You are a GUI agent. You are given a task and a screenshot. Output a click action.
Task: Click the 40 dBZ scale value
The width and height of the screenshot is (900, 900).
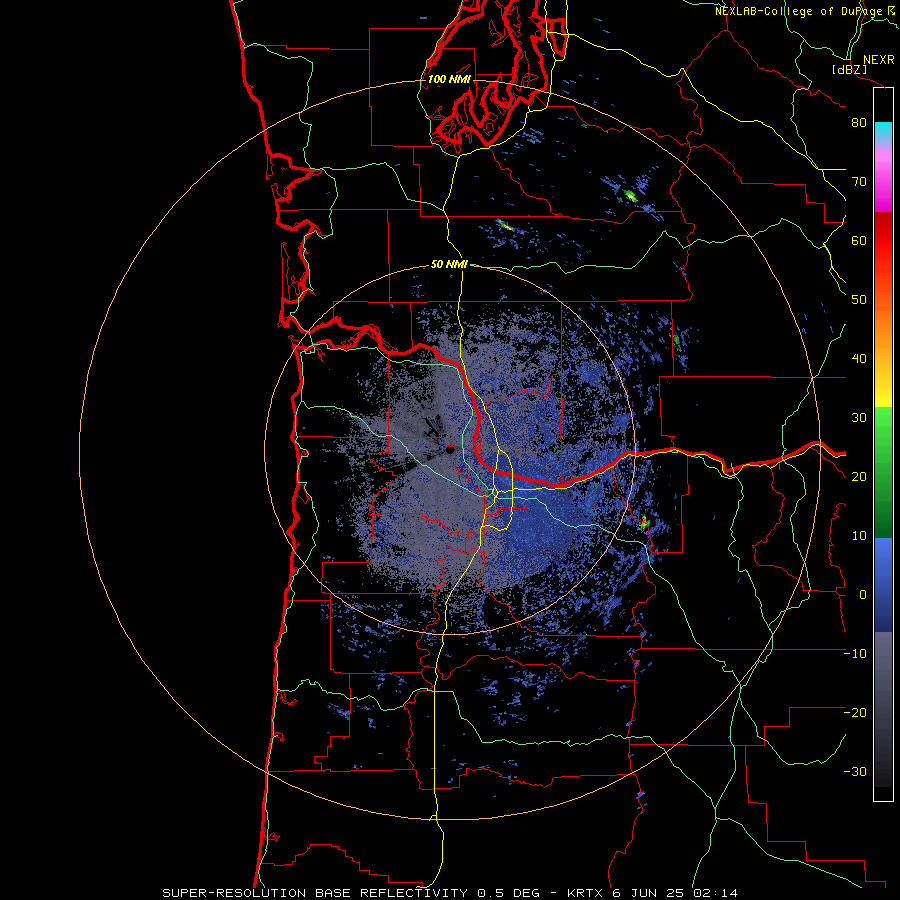click(859, 359)
